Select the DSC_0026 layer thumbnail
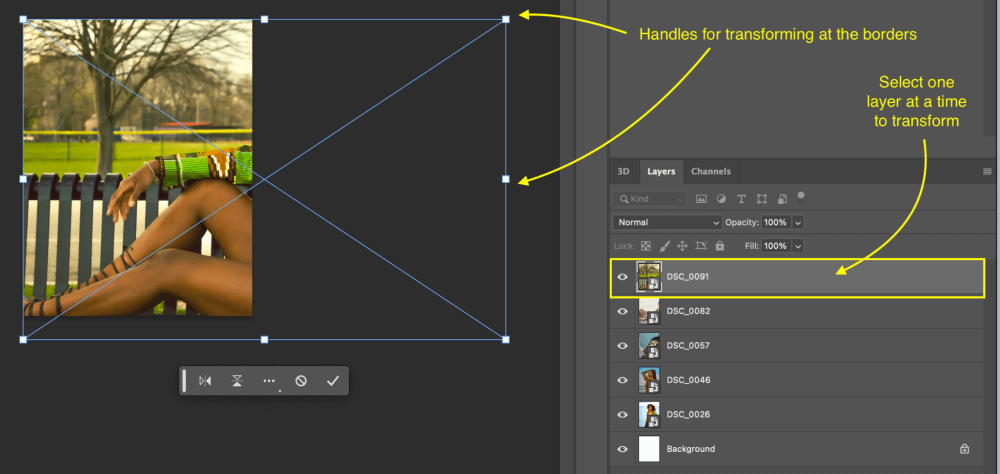 point(649,415)
